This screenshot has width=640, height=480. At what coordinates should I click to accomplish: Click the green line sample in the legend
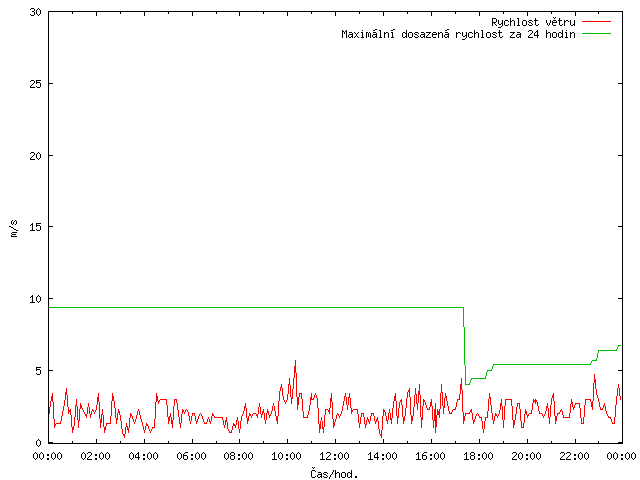coord(596,34)
